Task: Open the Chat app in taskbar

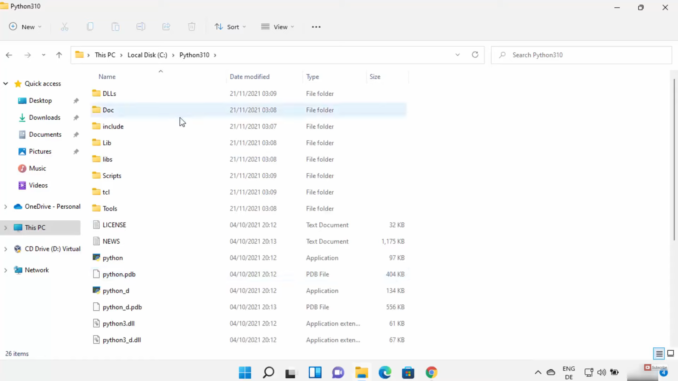Action: click(338, 372)
